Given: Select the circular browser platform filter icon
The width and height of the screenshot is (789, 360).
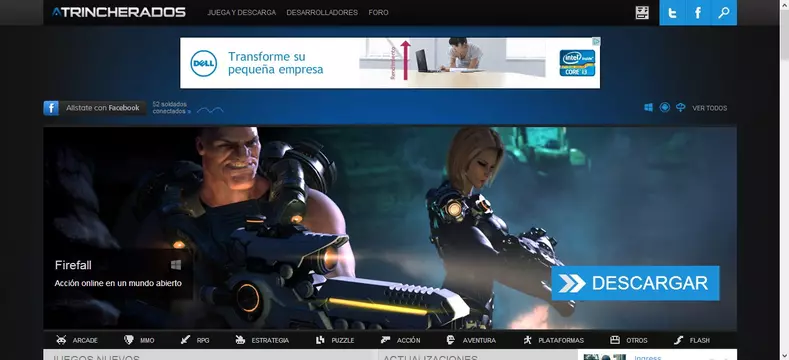Looking at the screenshot, I should [665, 107].
